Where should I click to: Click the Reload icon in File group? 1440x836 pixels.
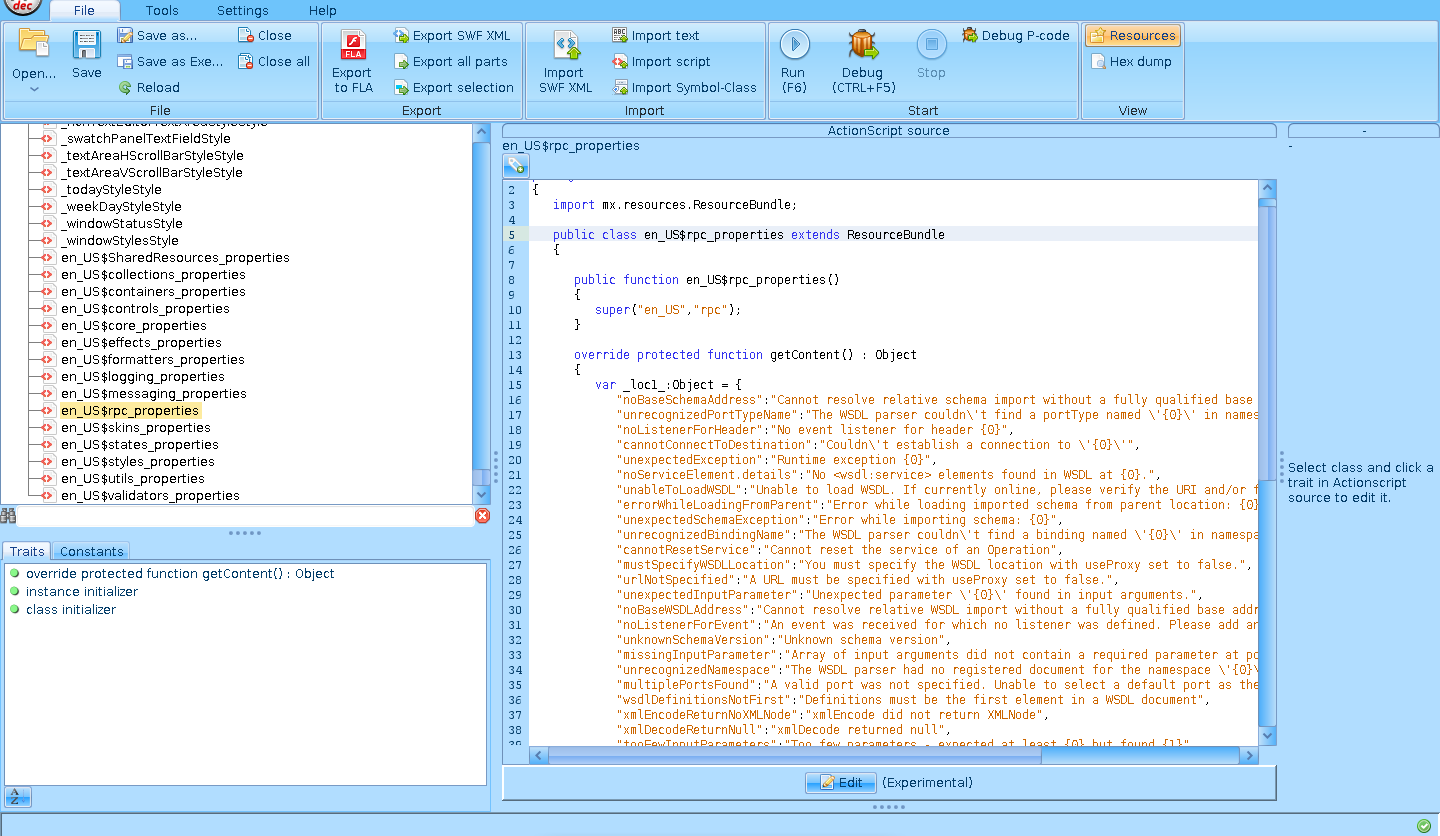pyautogui.click(x=125, y=88)
